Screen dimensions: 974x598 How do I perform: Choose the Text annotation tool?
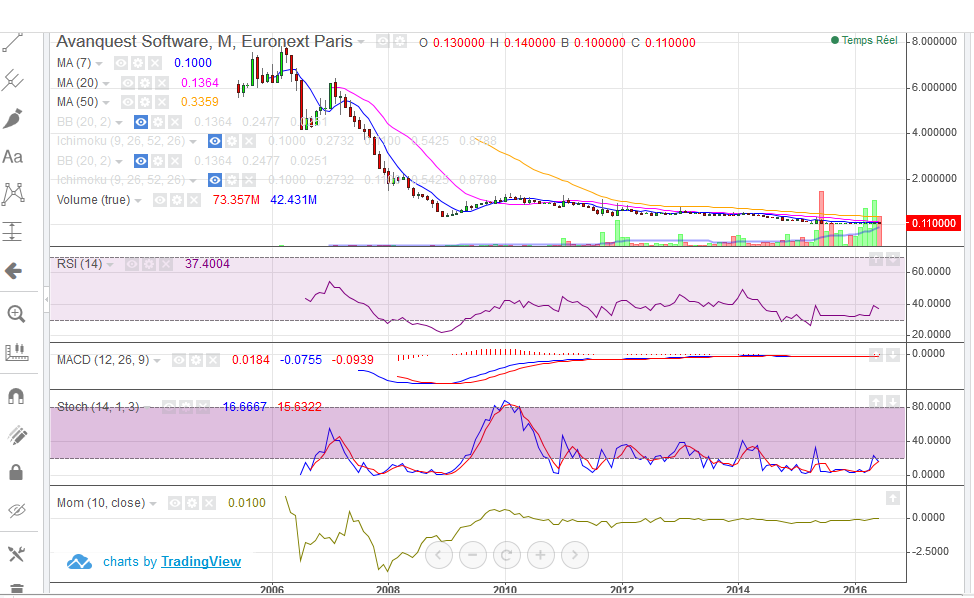pos(13,157)
